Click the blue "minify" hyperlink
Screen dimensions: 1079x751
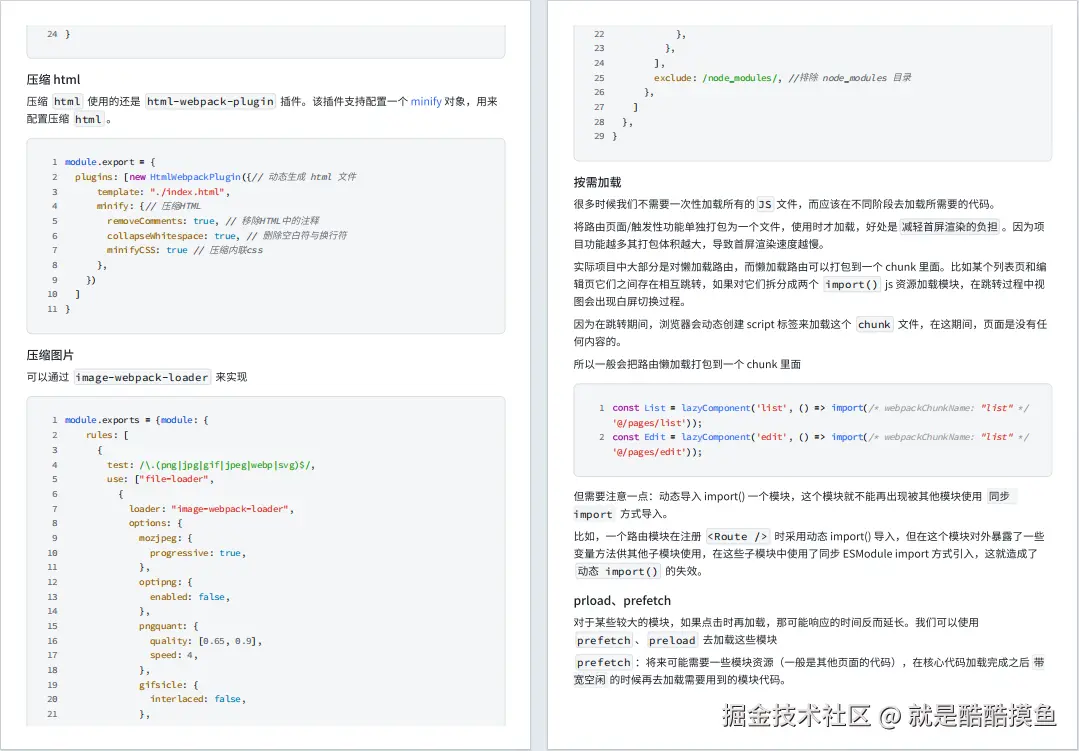pyautogui.click(x=426, y=100)
